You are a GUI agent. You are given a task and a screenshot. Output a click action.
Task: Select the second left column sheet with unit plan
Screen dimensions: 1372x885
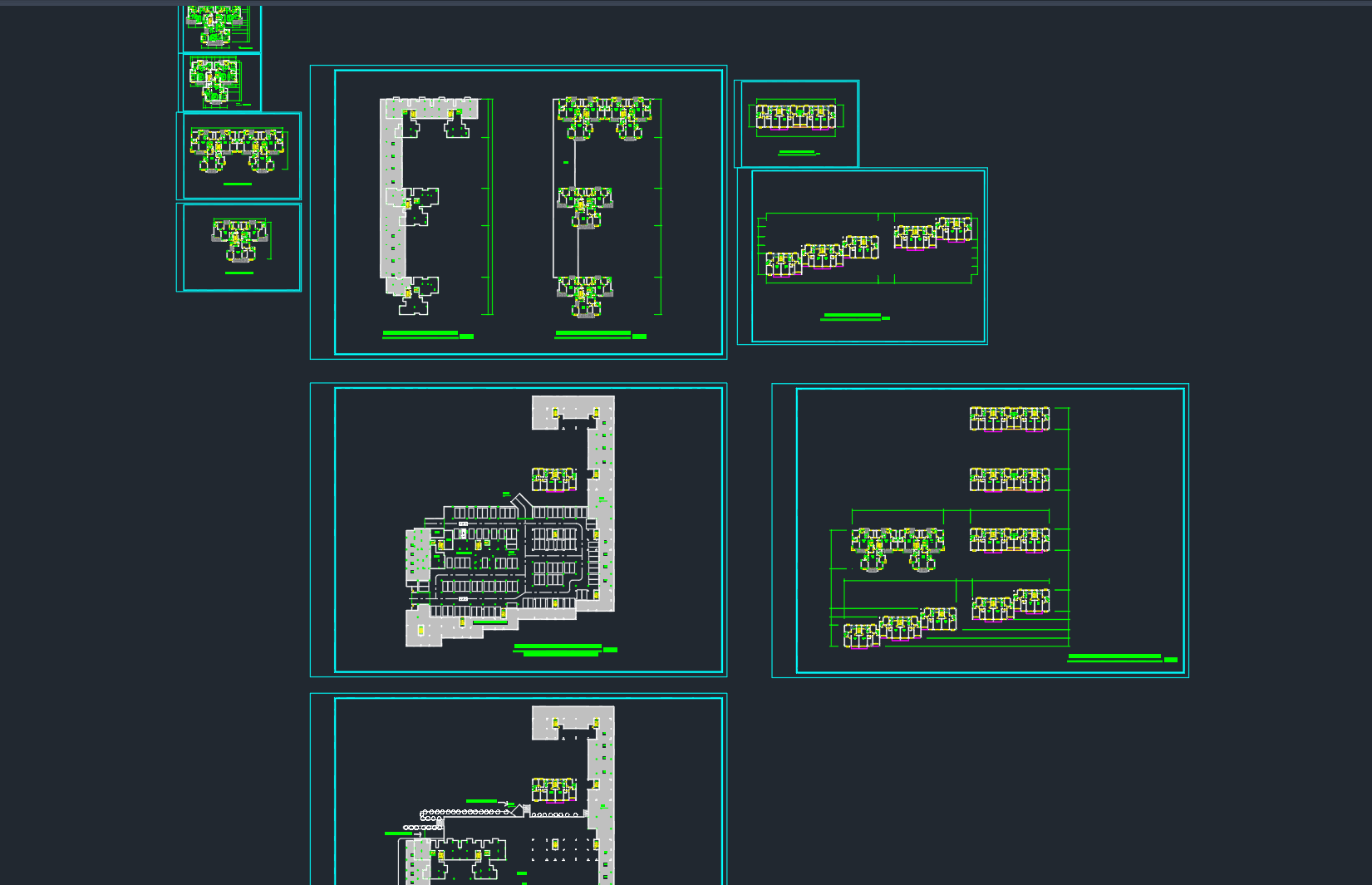(x=221, y=82)
